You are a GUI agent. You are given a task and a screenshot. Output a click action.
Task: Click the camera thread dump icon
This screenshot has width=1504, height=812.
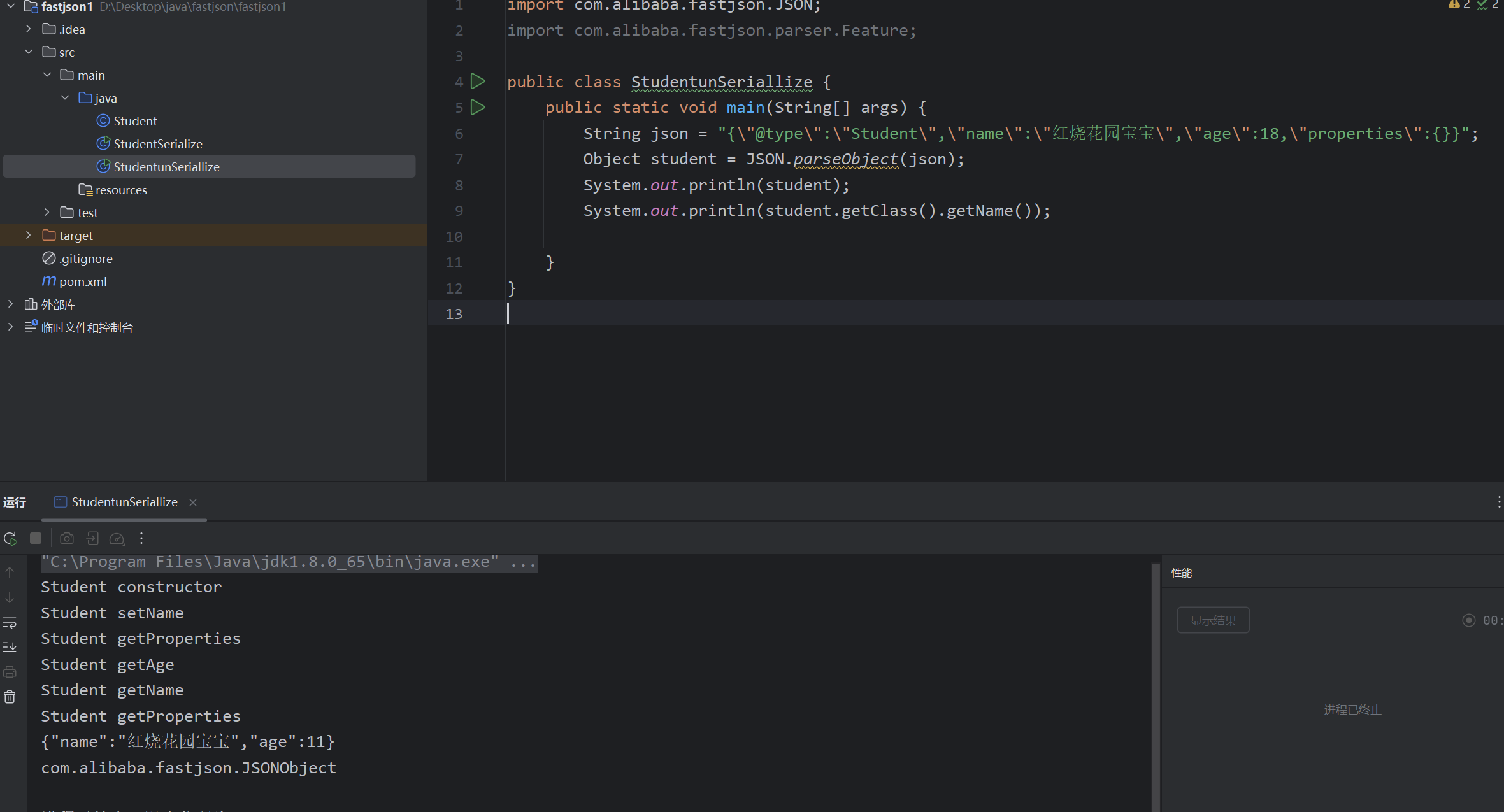click(66, 539)
